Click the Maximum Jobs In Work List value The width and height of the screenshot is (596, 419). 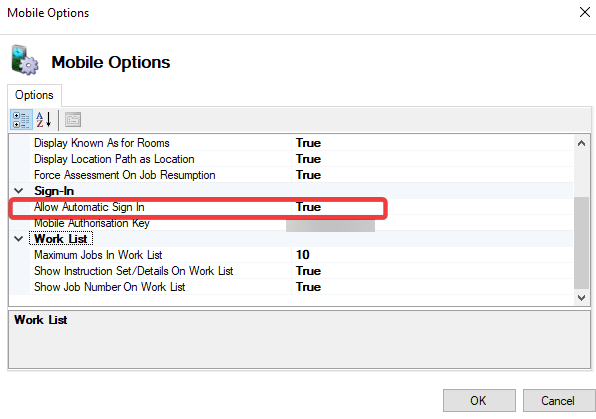point(433,255)
